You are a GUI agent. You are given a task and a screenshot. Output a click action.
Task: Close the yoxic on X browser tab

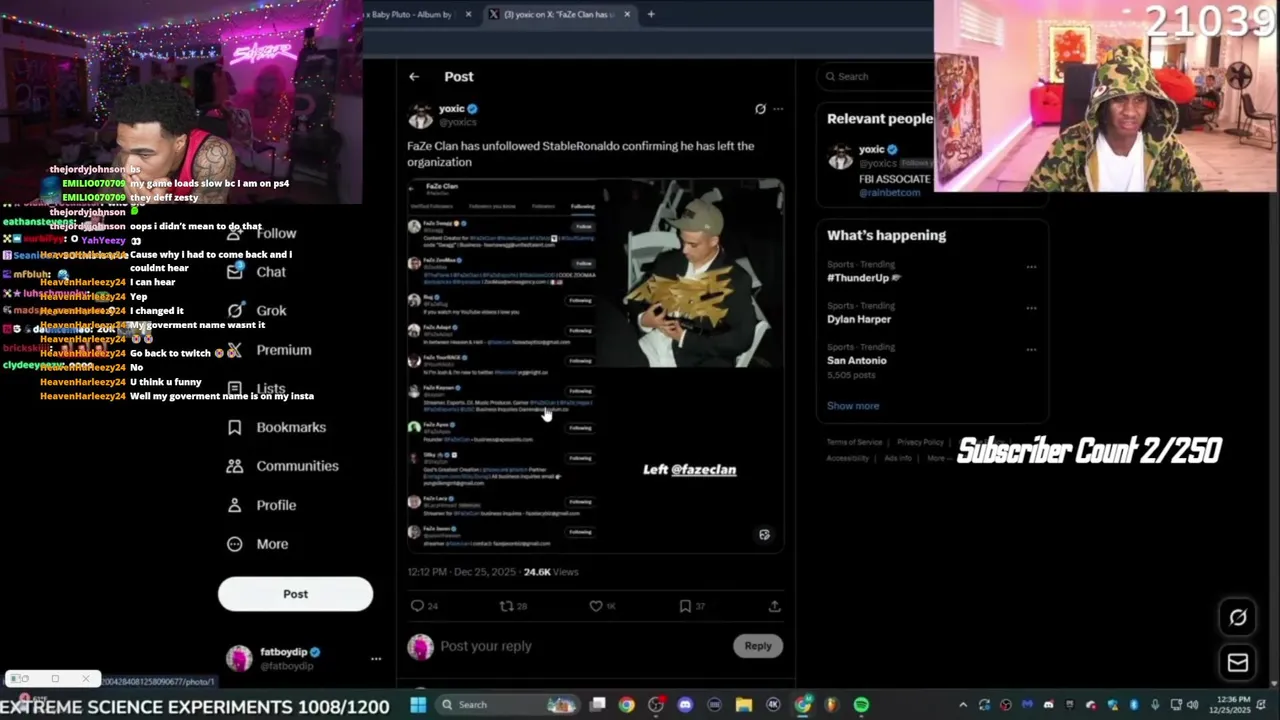click(627, 14)
